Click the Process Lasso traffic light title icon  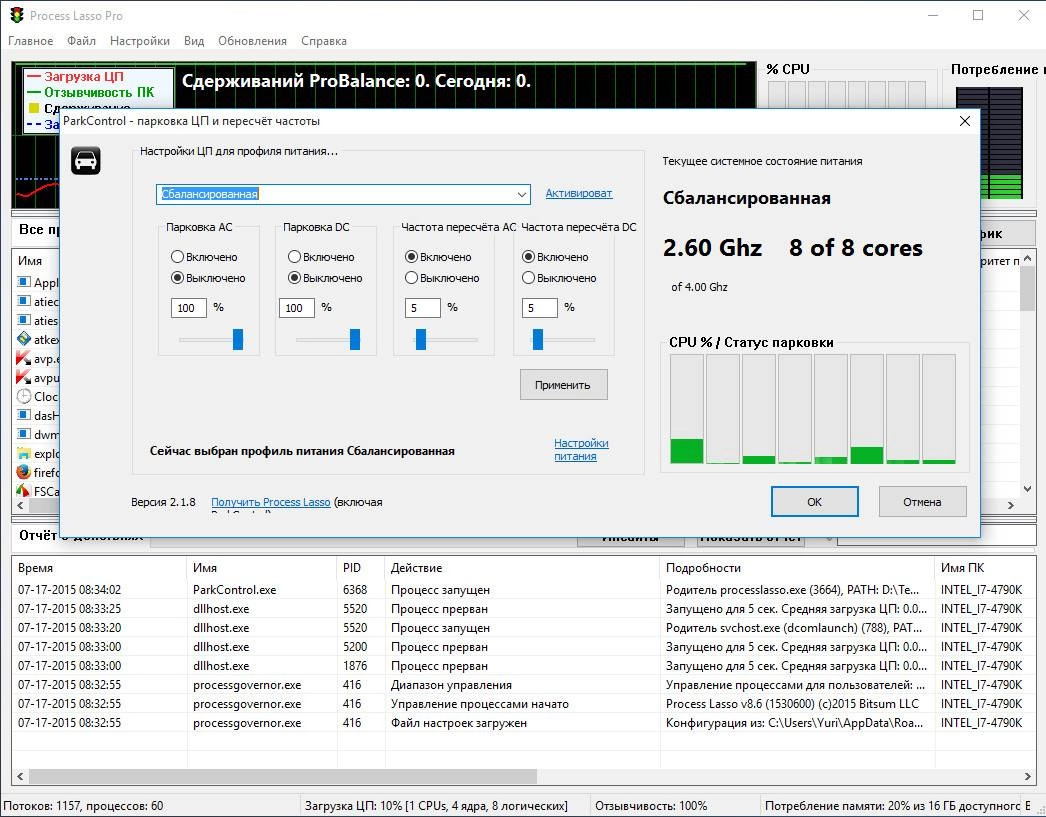(17, 15)
